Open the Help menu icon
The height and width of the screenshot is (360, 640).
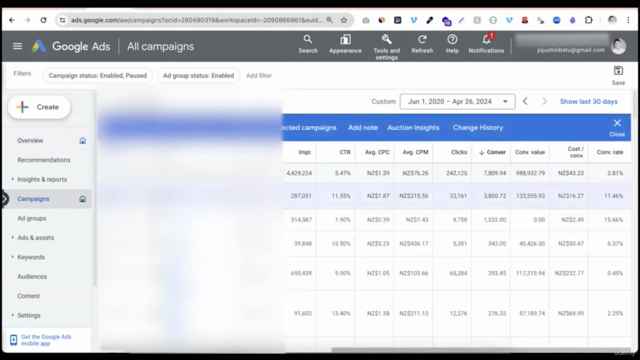tap(452, 44)
